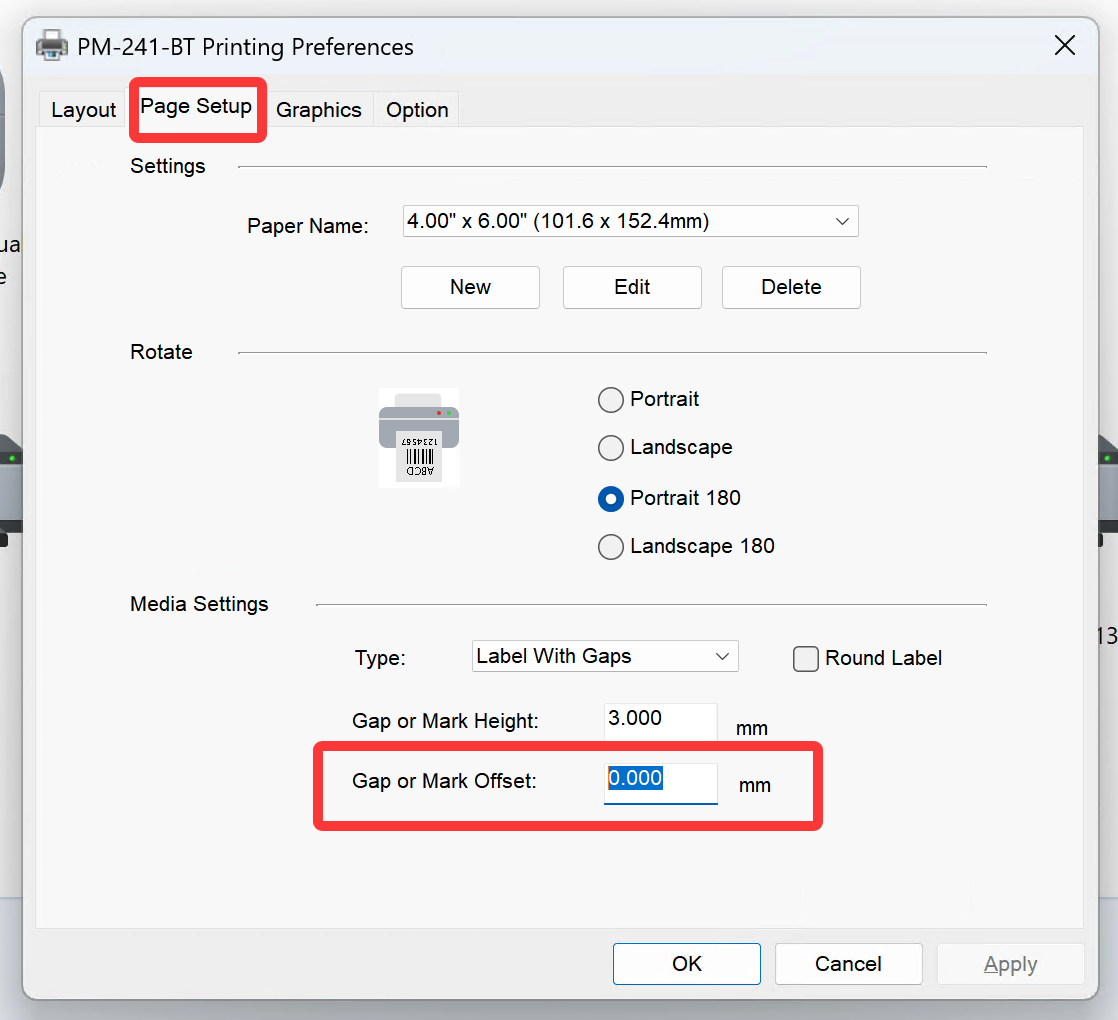Click the Edit paper button
Image resolution: width=1118 pixels, height=1020 pixels.
tap(632, 287)
